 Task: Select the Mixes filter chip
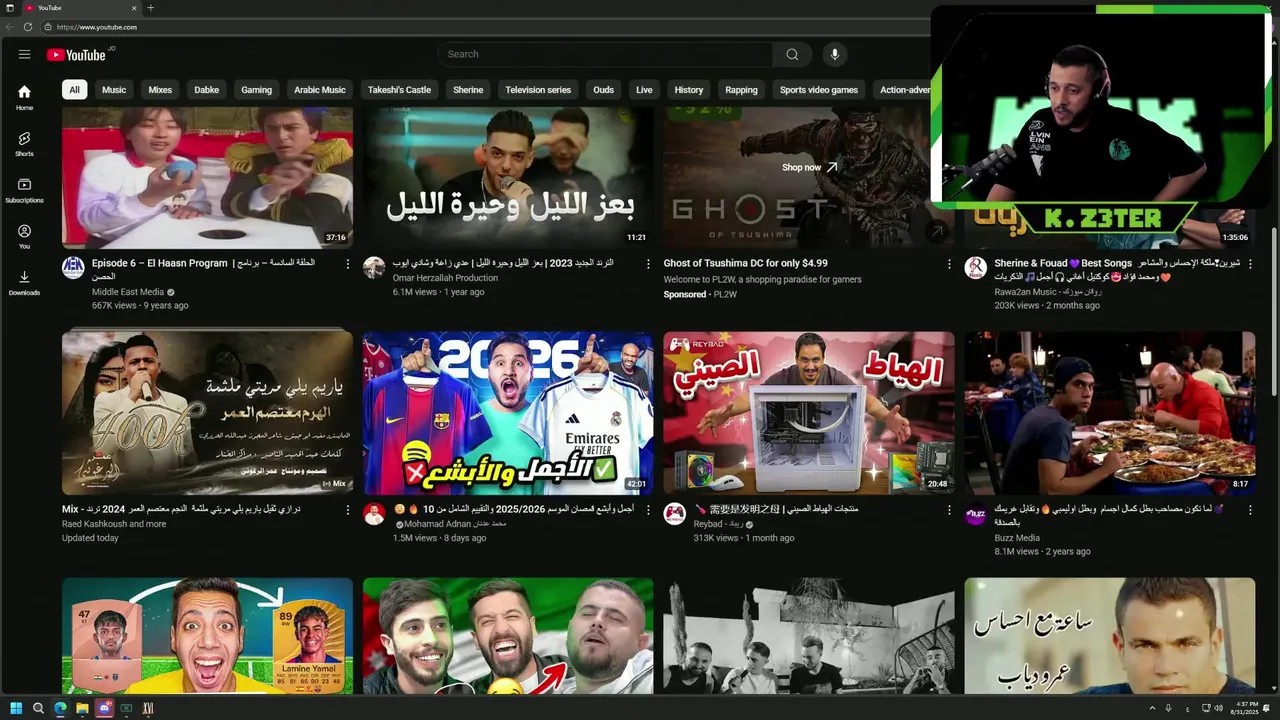point(160,90)
